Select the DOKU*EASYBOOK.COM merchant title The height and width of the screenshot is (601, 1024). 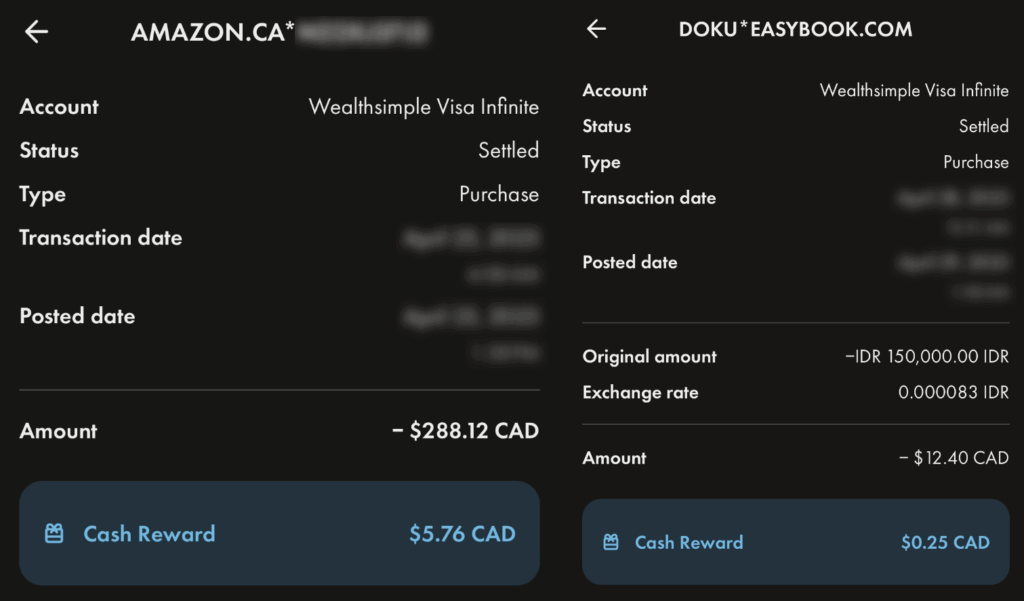[x=795, y=29]
